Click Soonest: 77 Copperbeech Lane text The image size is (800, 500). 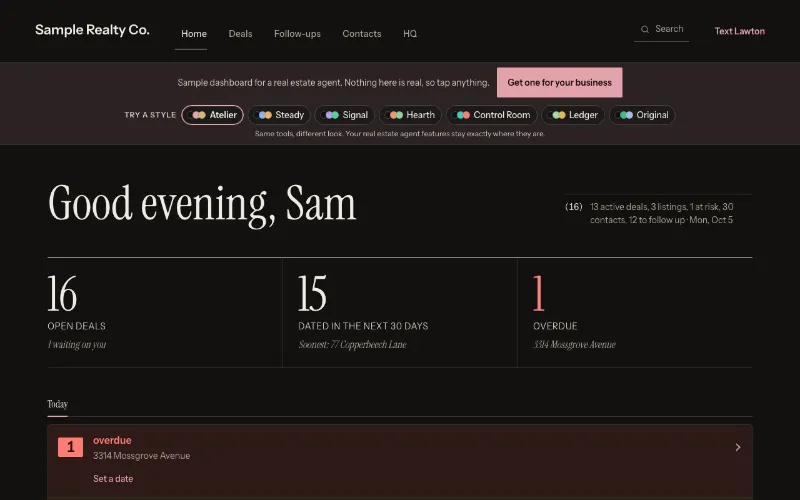(353, 344)
